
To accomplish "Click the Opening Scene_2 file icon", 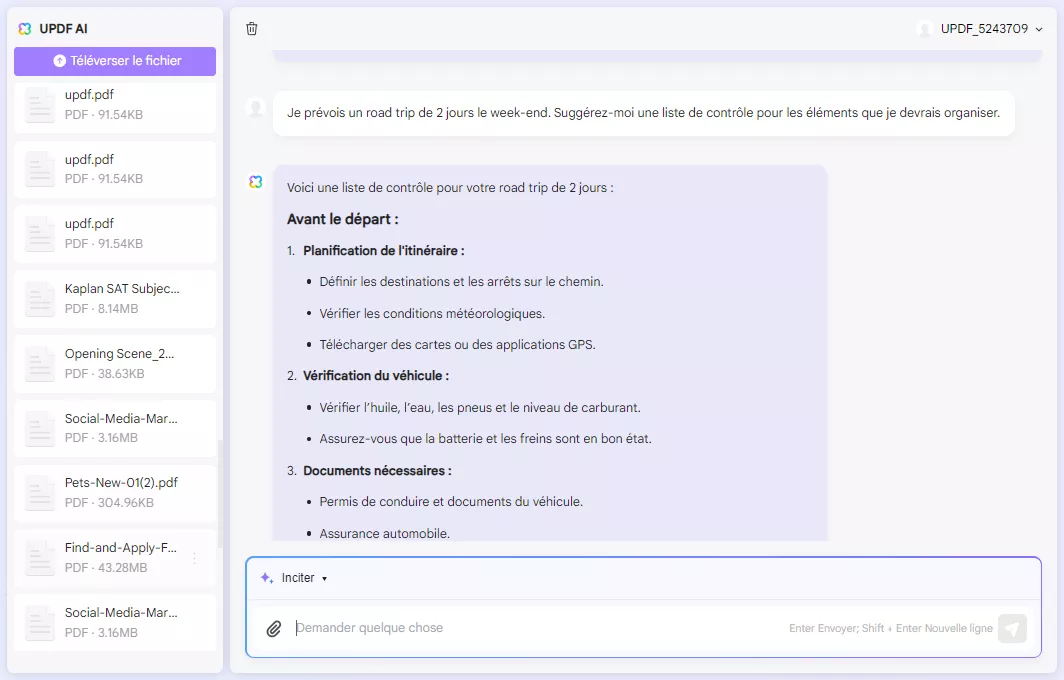I will [x=40, y=364].
